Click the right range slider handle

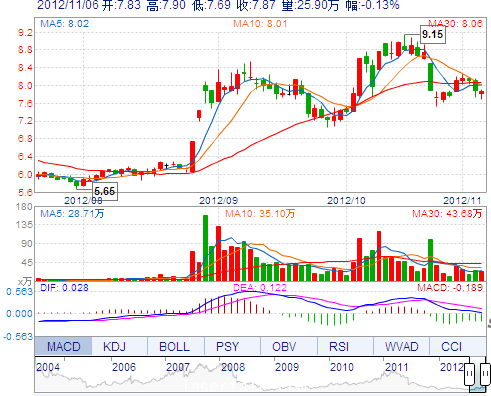pyautogui.click(x=486, y=374)
